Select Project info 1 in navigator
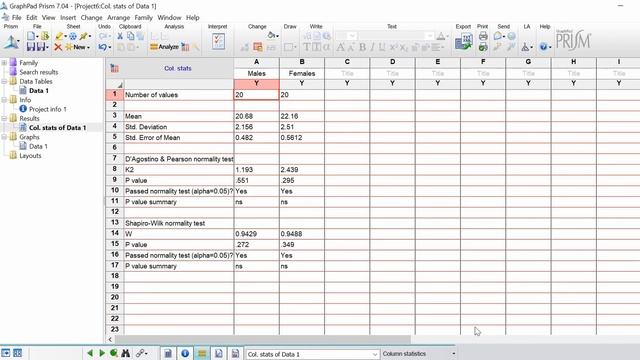This screenshot has height=360, width=640. [47, 109]
